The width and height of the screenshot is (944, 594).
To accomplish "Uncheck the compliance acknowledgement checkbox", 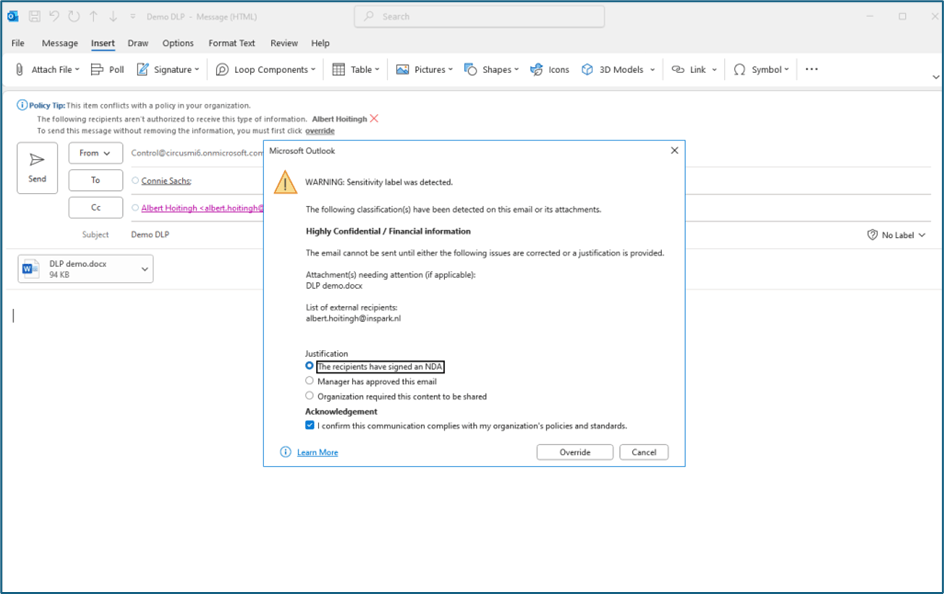I will pyautogui.click(x=310, y=425).
